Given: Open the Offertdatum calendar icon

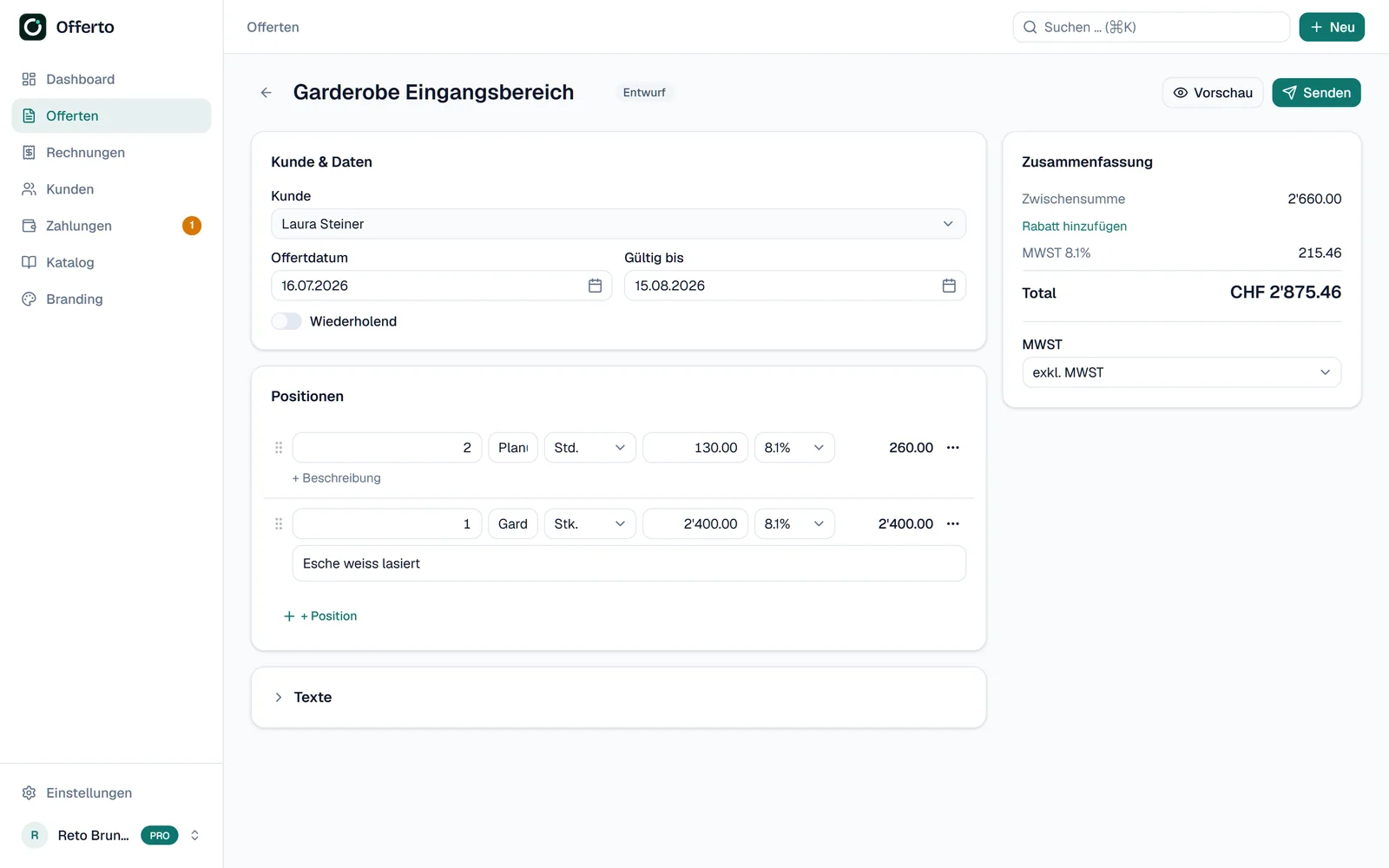Looking at the screenshot, I should point(595,286).
